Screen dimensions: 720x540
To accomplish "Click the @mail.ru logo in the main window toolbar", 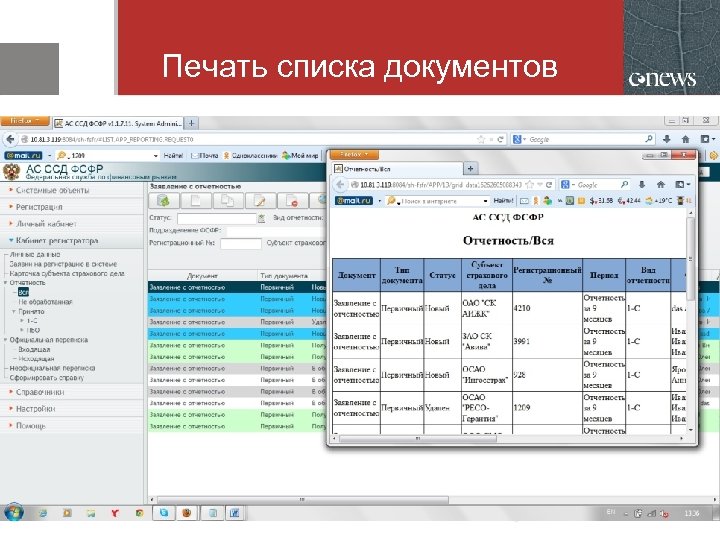I will [23, 156].
